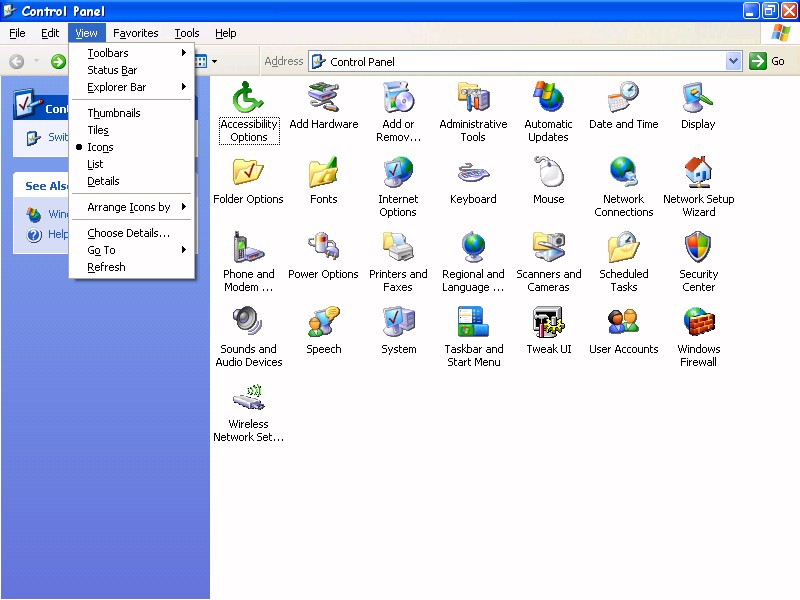Open Help and Support link in sidebar
Screen dimensions: 800x600
point(48,234)
